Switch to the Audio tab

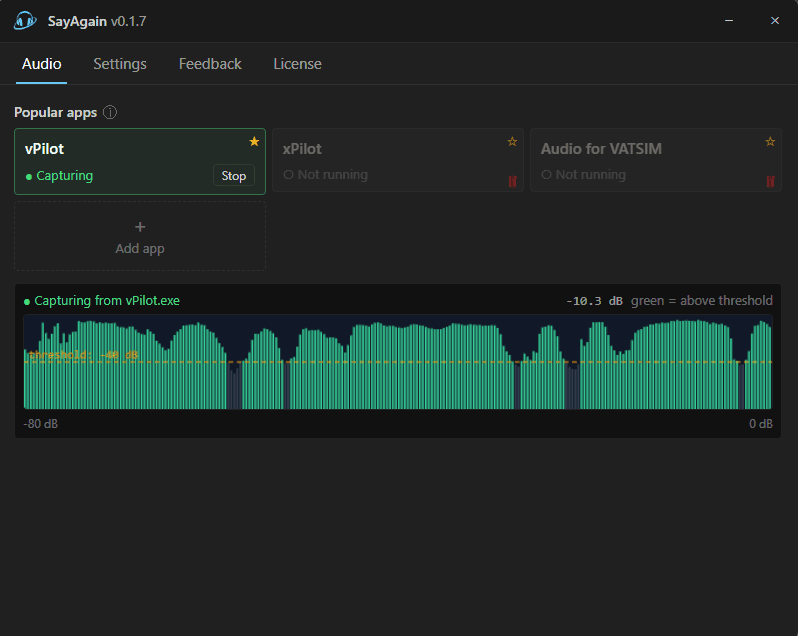pos(42,64)
